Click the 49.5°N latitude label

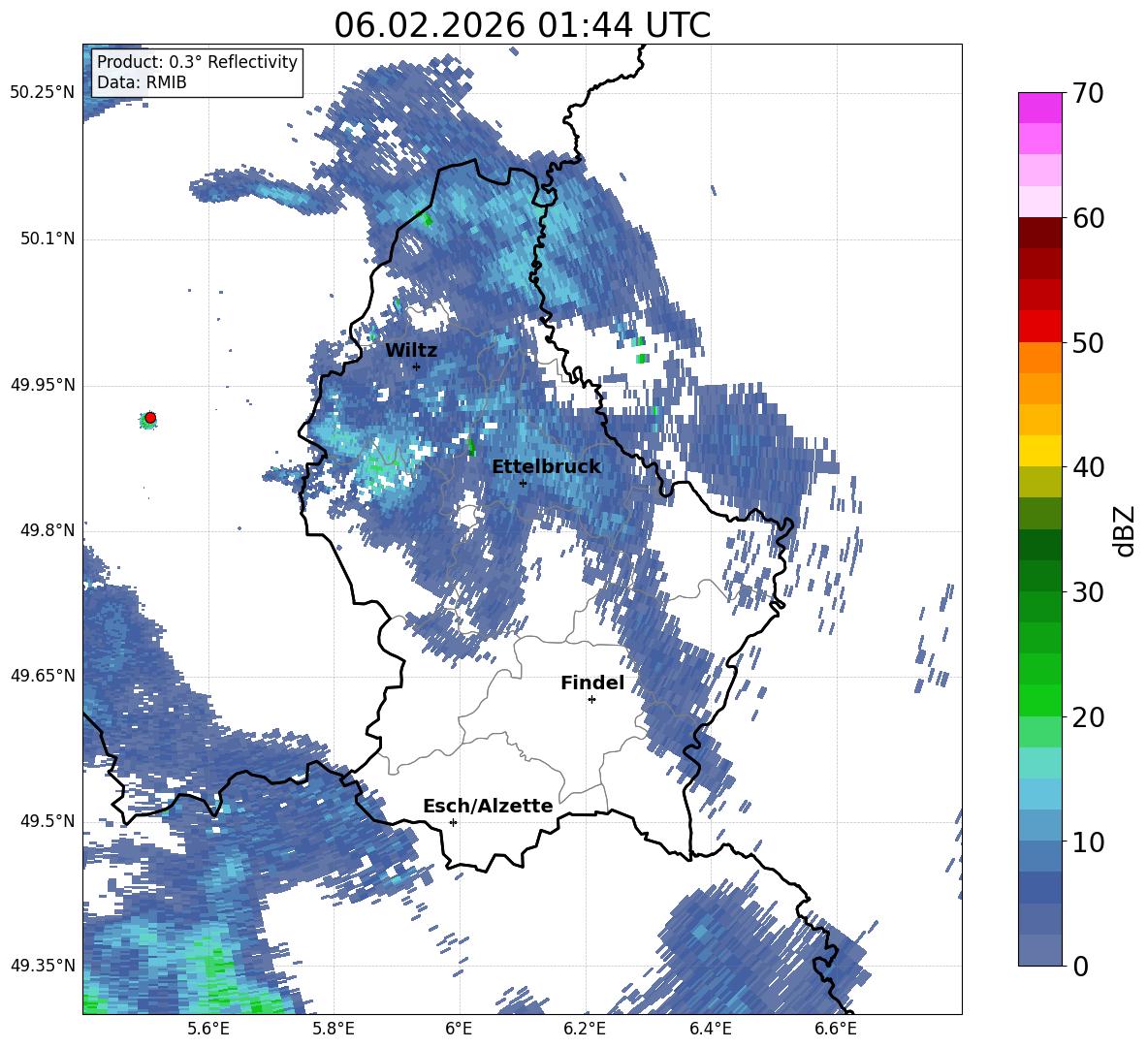pos(48,821)
